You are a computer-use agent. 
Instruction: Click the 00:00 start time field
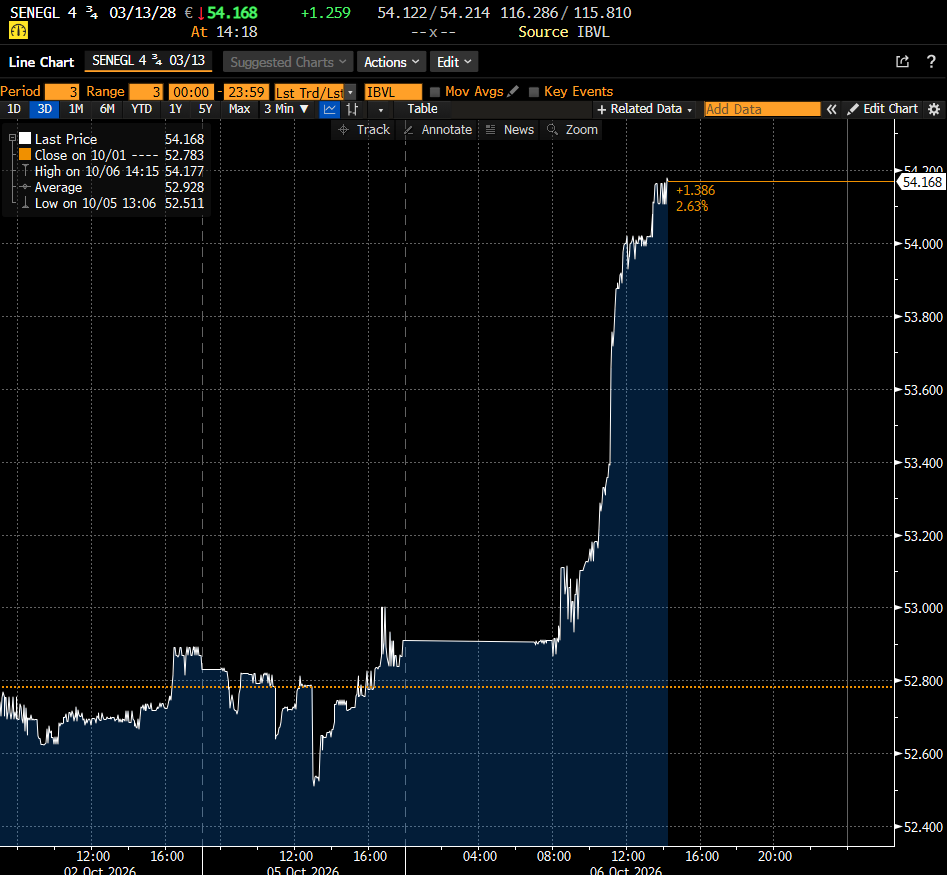[x=191, y=92]
